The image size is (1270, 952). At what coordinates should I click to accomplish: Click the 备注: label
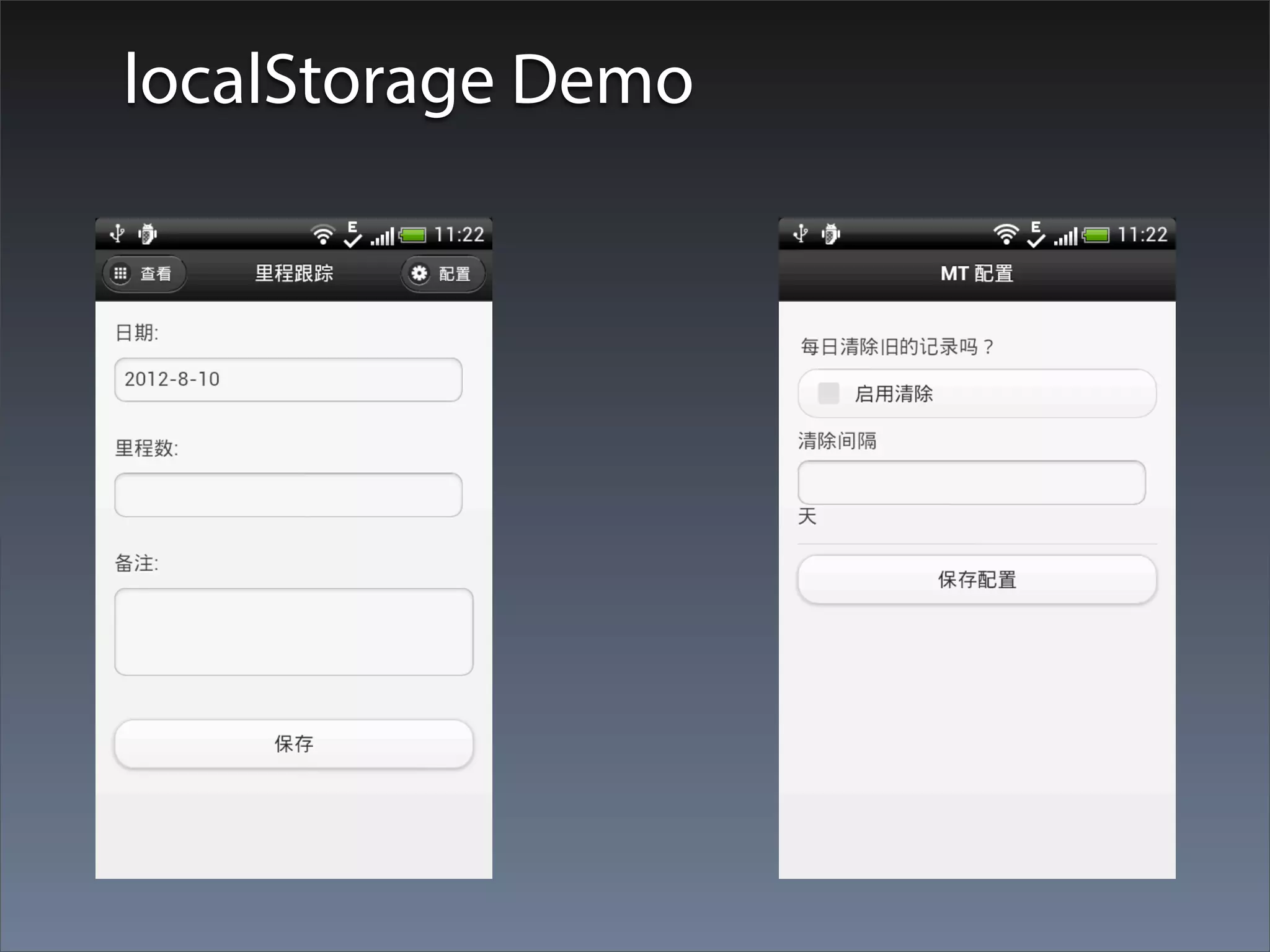137,563
